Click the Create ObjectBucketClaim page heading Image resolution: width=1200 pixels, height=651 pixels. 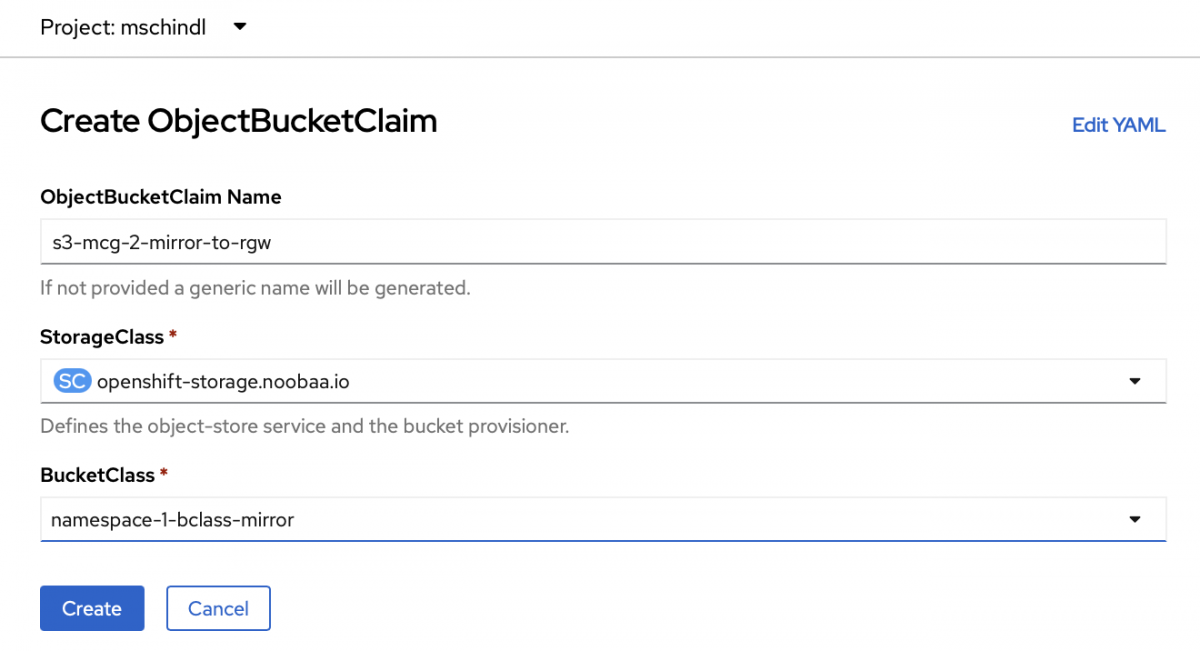238,121
